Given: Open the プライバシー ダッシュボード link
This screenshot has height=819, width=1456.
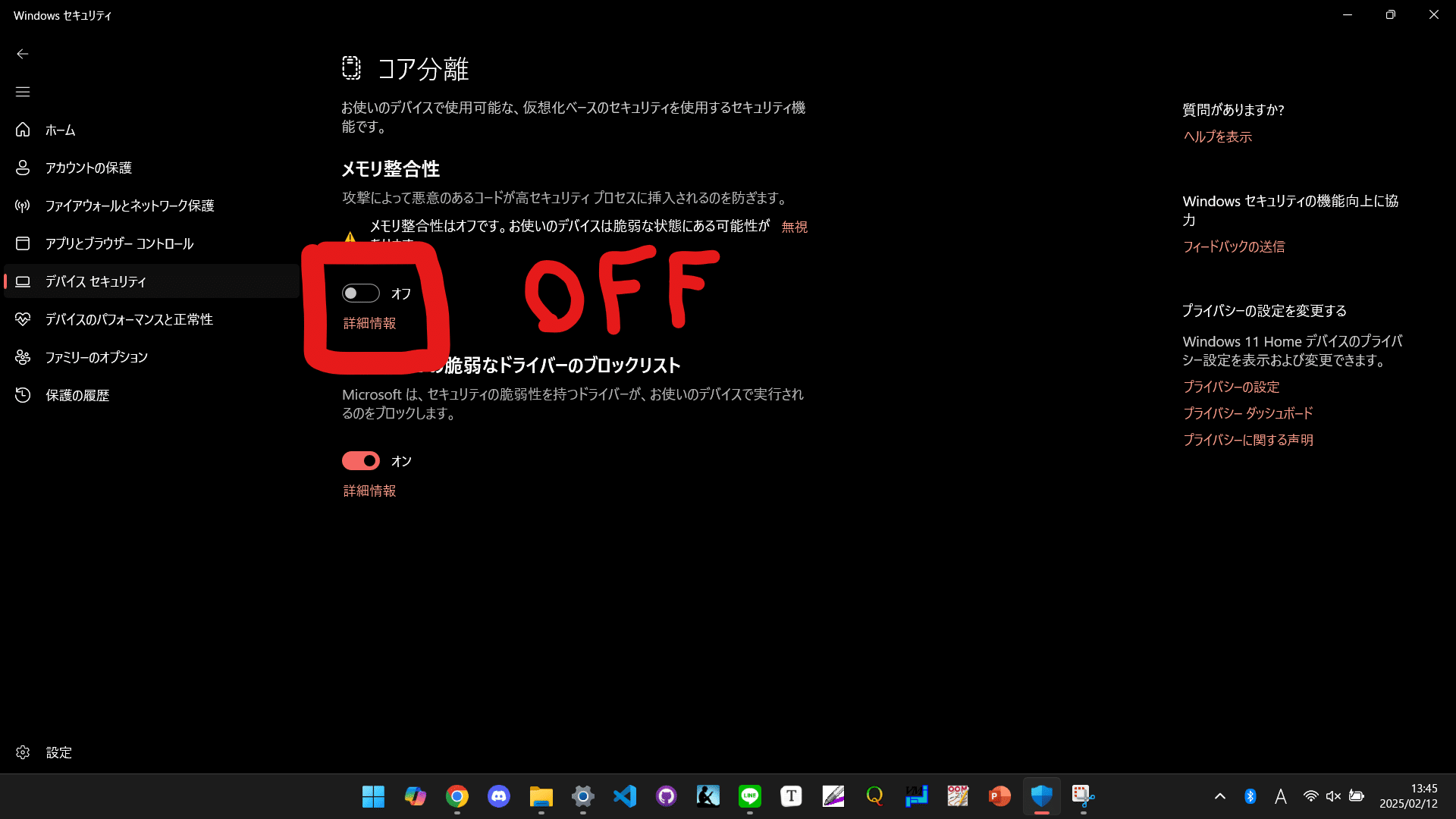Looking at the screenshot, I should point(1248,413).
